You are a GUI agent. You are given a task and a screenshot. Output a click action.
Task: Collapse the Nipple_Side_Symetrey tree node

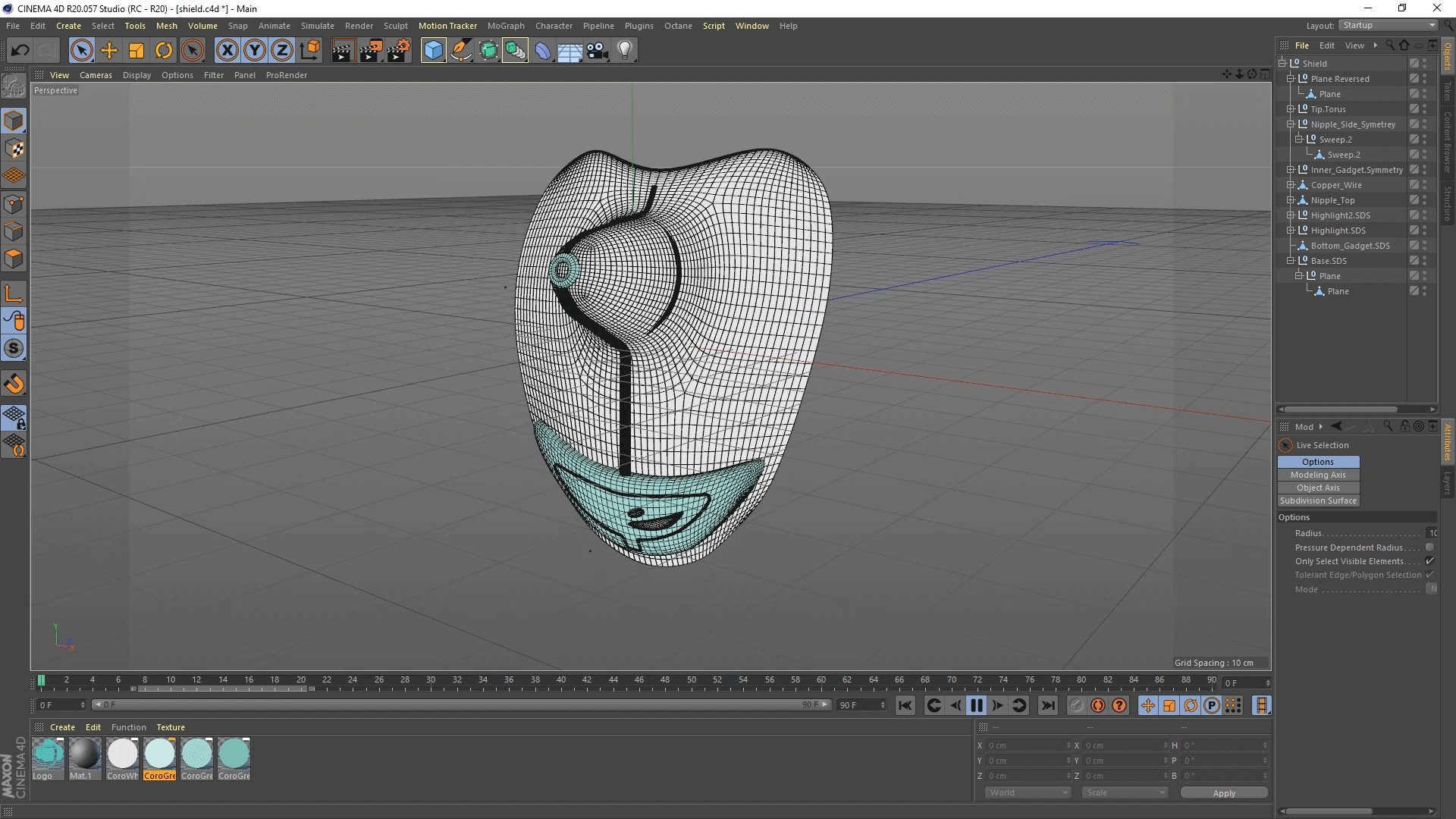point(1290,124)
